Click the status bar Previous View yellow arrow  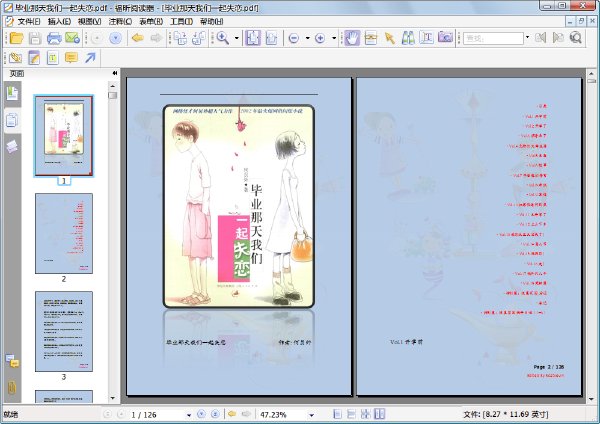(x=232, y=414)
